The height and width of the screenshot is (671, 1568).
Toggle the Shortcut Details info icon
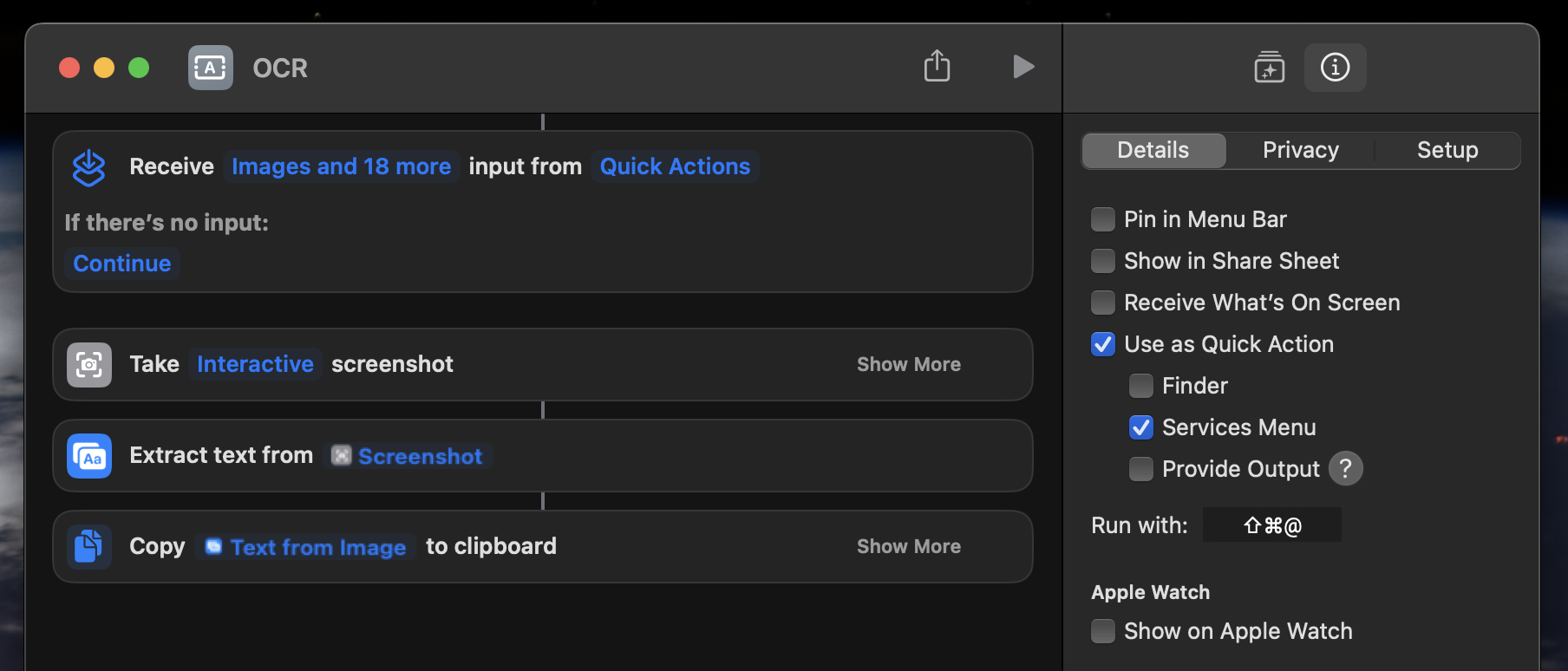pyautogui.click(x=1335, y=68)
